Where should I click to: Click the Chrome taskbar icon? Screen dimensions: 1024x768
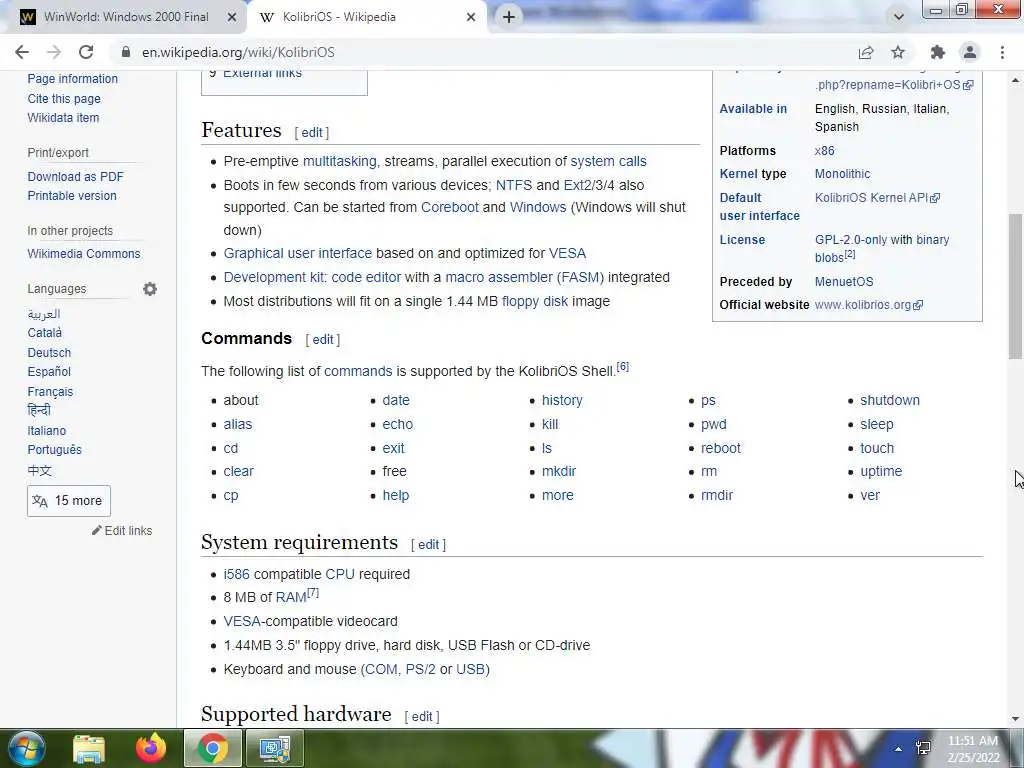[212, 748]
